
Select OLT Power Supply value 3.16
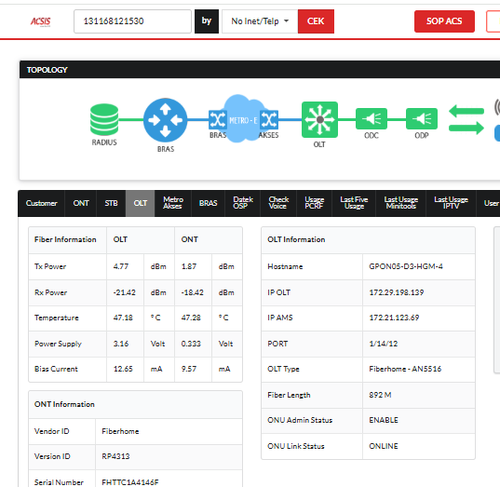coord(121,344)
